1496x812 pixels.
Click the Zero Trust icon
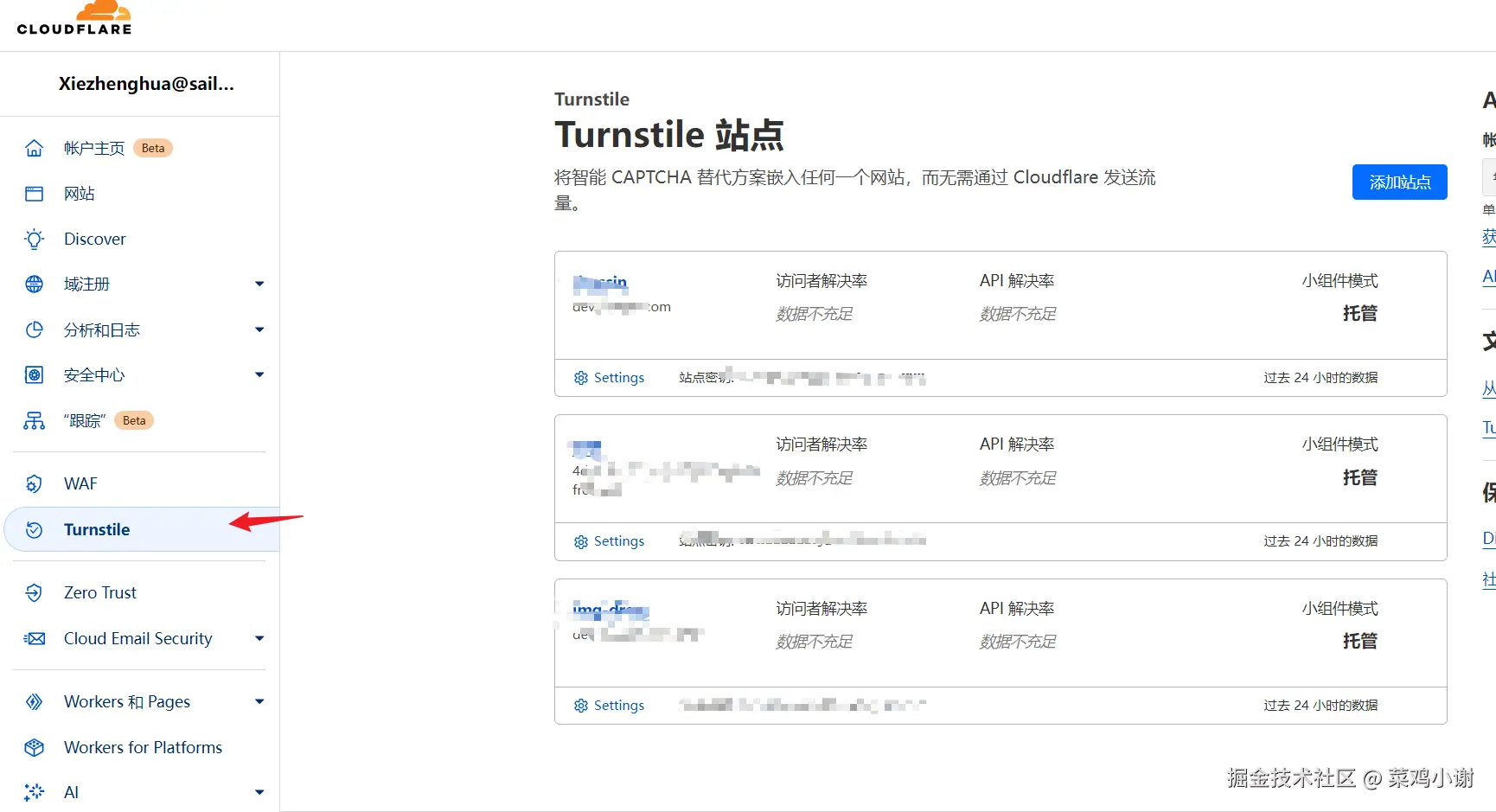(35, 592)
